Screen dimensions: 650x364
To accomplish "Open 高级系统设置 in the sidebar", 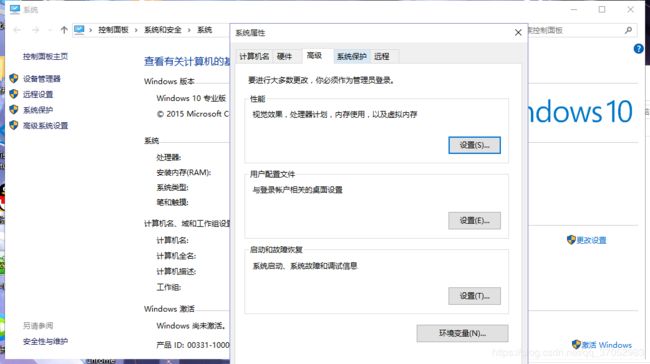I will (45, 126).
